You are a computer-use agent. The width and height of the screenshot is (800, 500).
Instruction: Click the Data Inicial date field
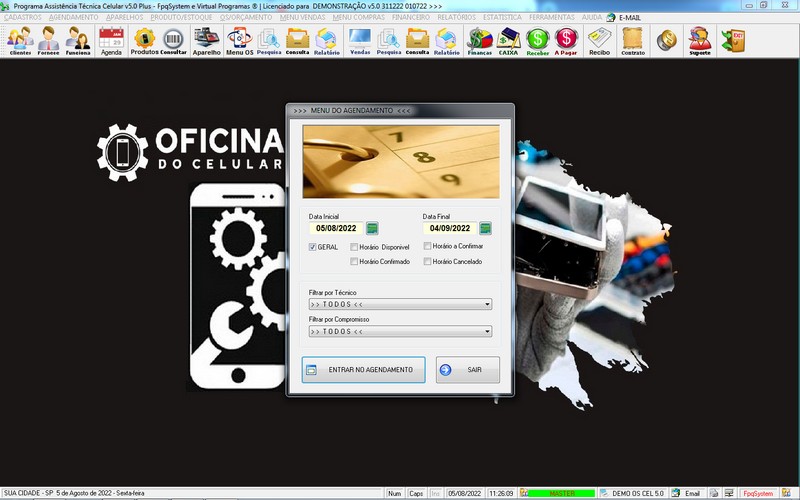pos(336,228)
